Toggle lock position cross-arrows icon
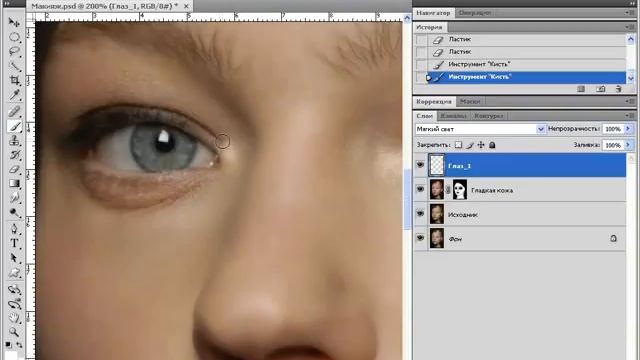The width and height of the screenshot is (640, 360). click(x=481, y=145)
